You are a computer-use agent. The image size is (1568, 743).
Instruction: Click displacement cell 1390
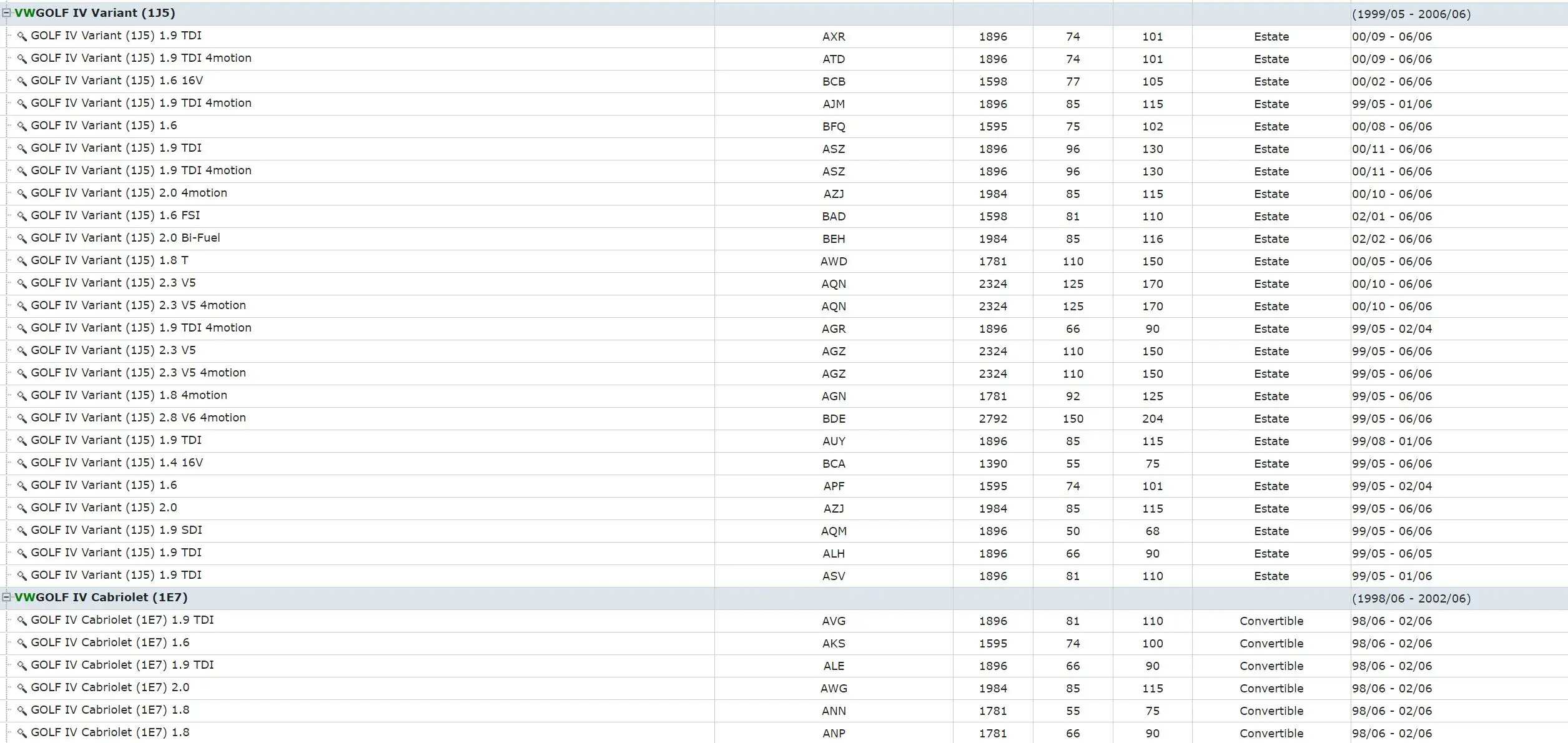point(993,464)
